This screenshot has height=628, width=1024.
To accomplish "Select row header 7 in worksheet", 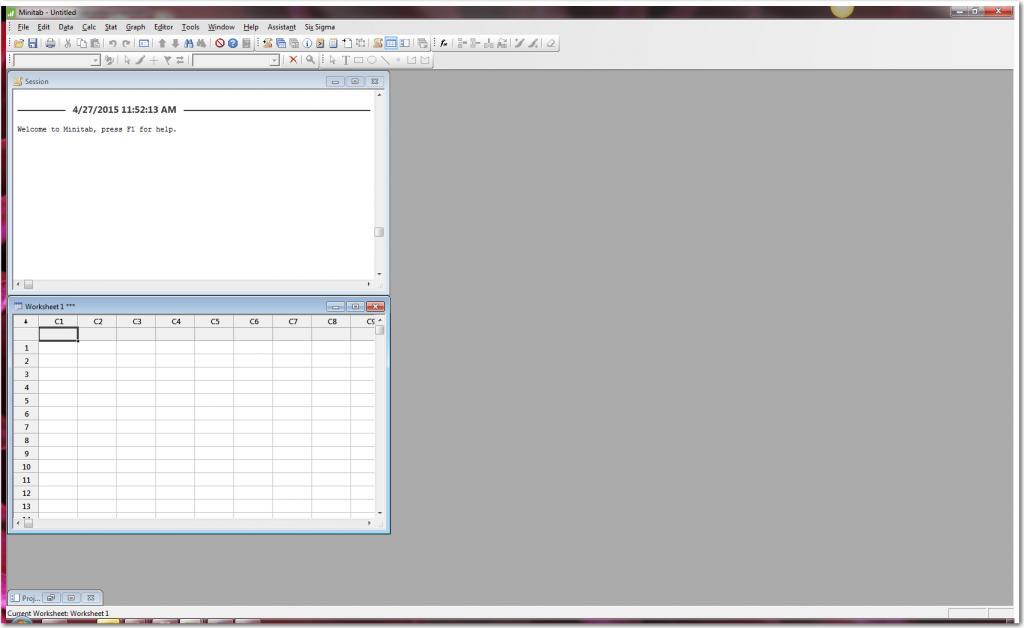I will 26,427.
